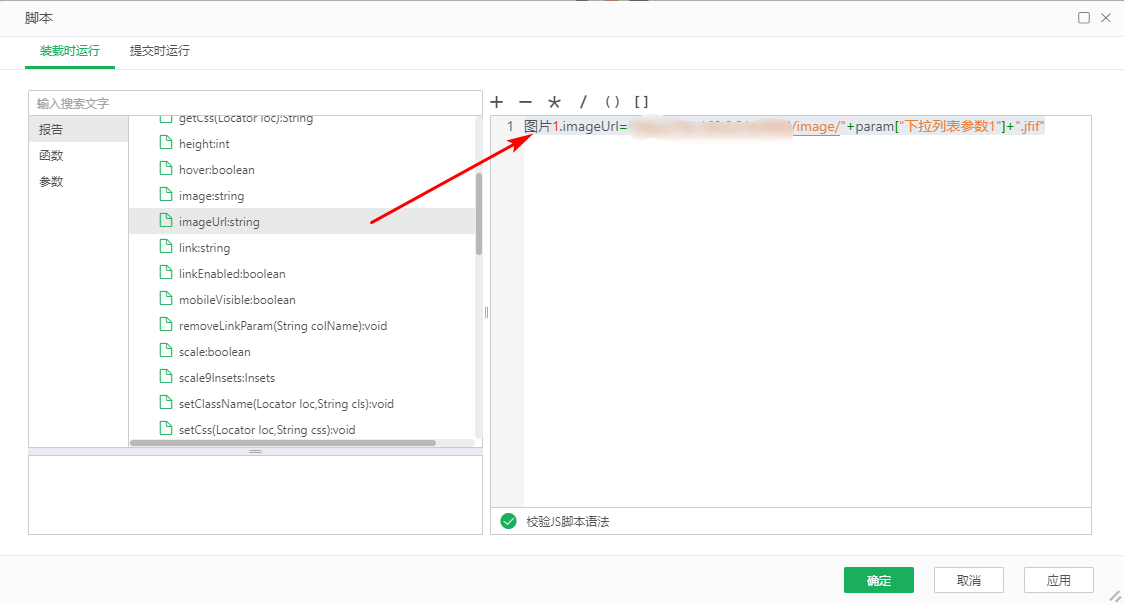The image size is (1124, 604).
Task: Select imageUrl:string property item
Action: point(219,222)
